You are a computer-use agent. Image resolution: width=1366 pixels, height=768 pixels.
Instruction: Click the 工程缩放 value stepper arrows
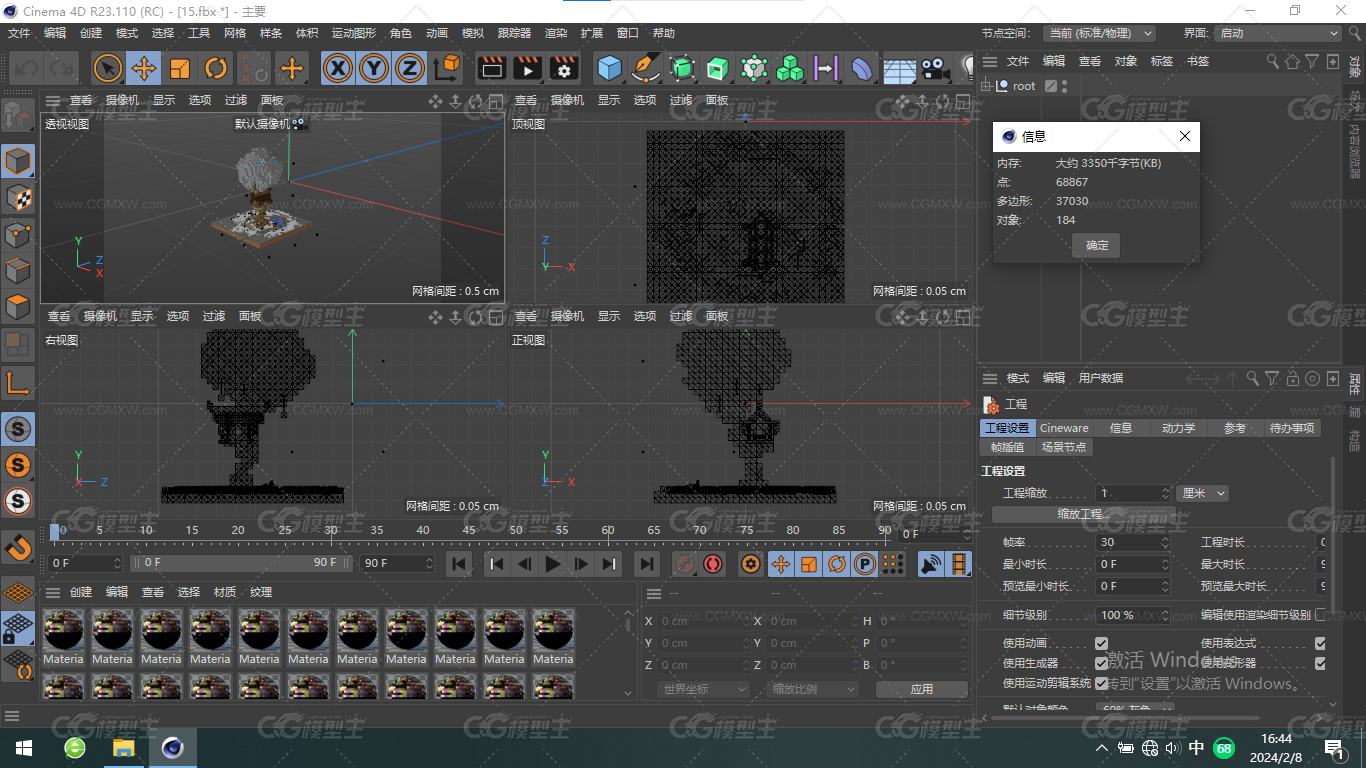pos(1165,493)
